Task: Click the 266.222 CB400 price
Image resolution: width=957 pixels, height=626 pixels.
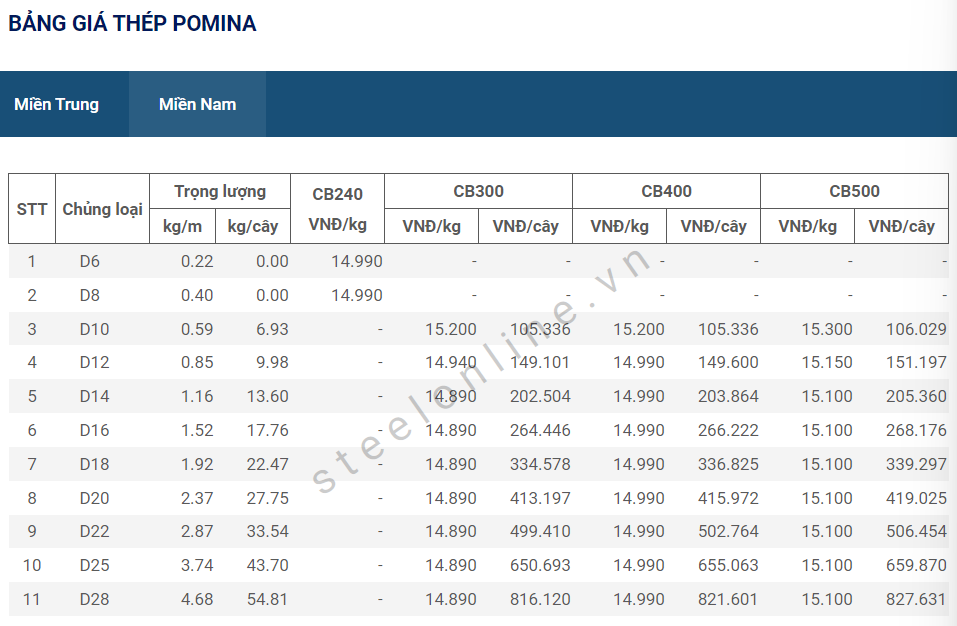Action: coord(728,430)
